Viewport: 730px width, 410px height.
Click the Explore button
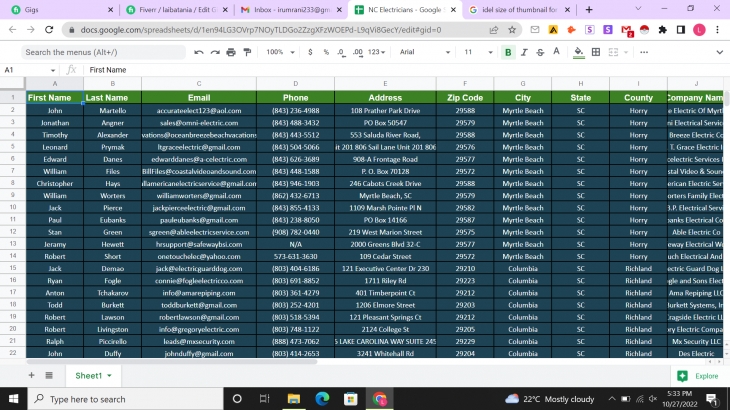[x=698, y=376]
